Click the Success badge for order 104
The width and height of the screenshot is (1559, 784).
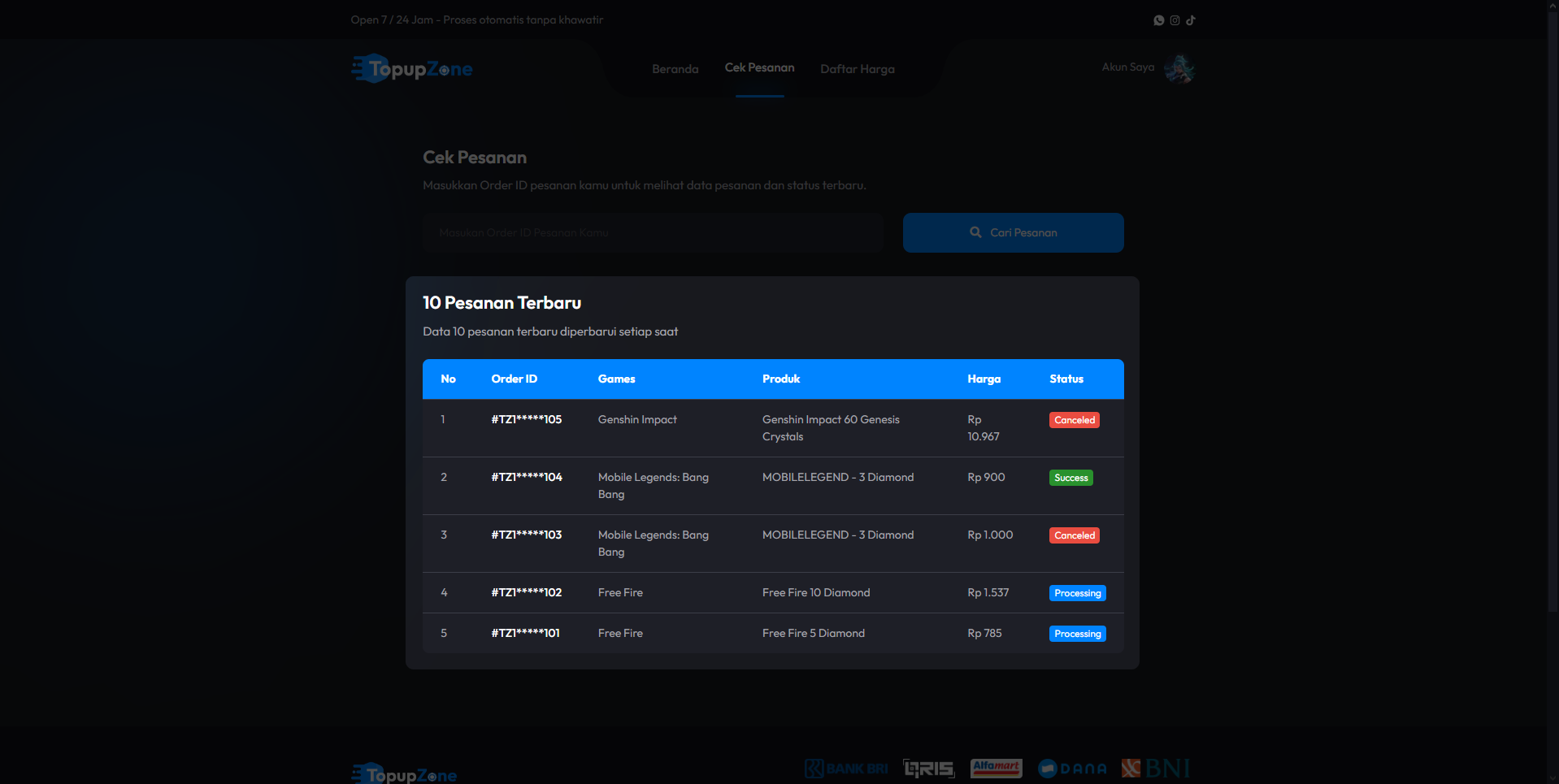coord(1071,478)
